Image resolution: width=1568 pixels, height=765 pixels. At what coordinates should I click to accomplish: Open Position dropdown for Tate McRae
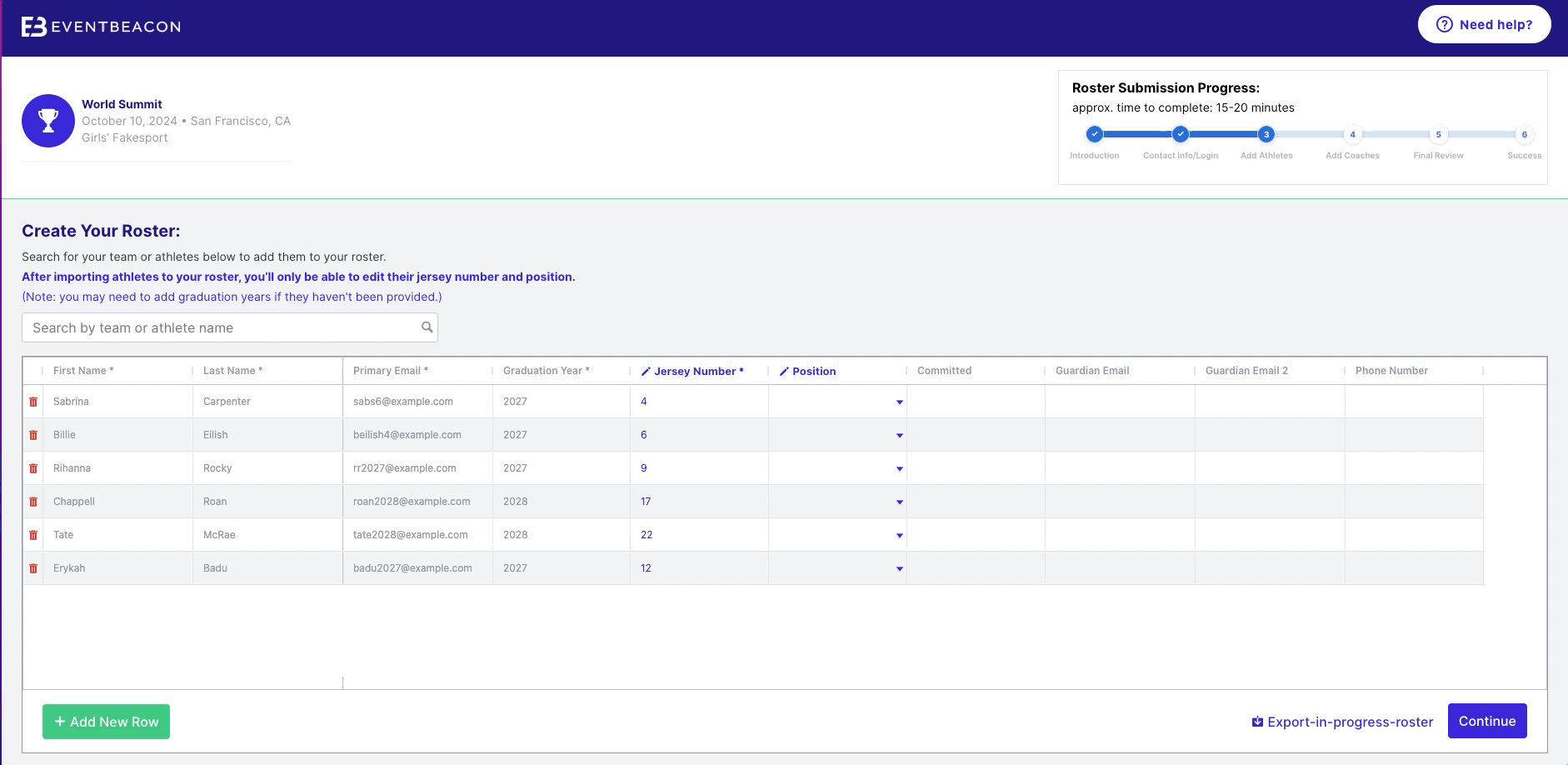pyautogui.click(x=899, y=536)
